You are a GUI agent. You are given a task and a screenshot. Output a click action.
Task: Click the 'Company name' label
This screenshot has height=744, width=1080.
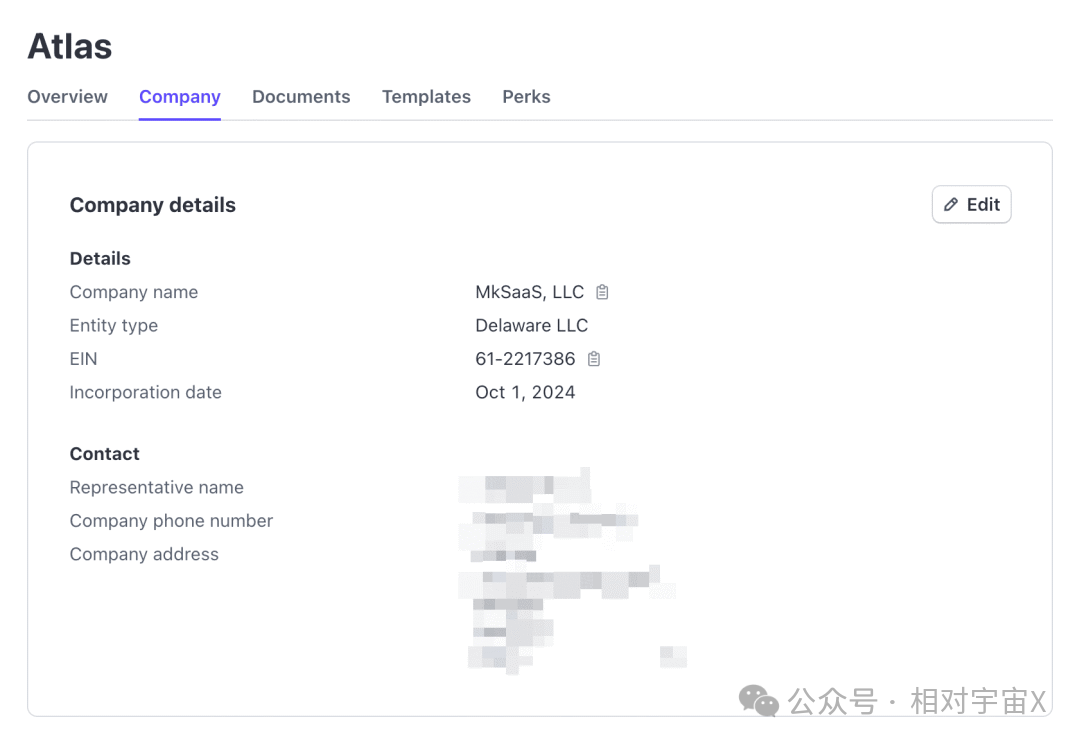(134, 292)
